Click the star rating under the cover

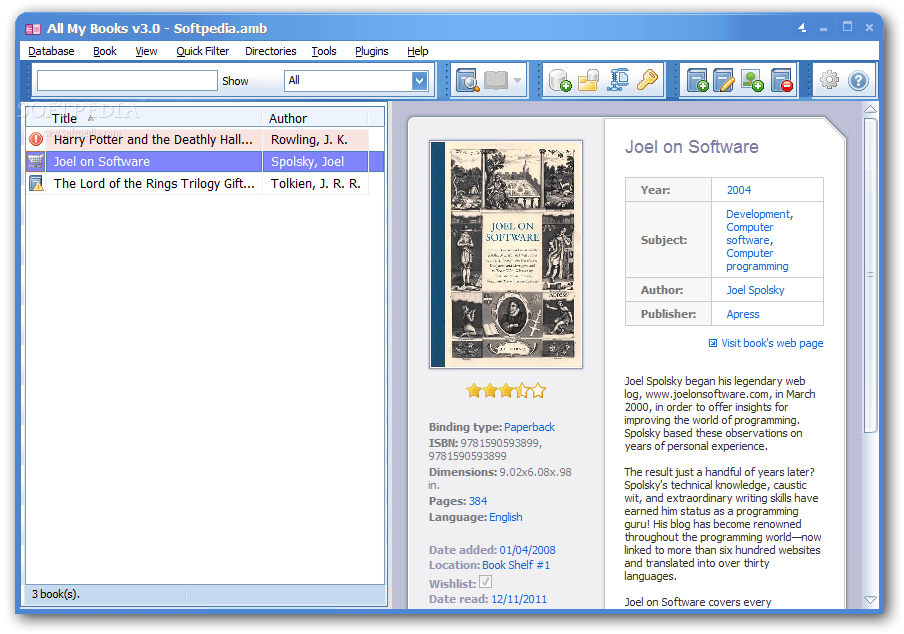pos(506,391)
